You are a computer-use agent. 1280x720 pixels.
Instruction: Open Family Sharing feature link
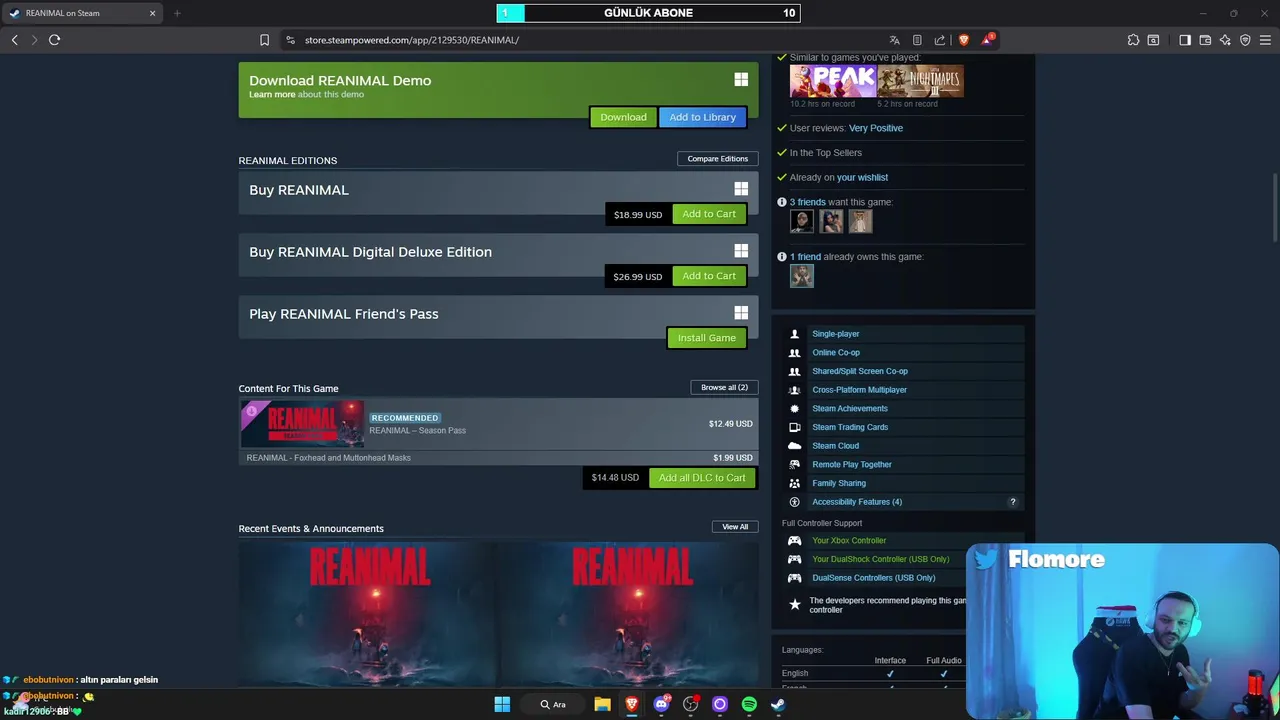(839, 483)
